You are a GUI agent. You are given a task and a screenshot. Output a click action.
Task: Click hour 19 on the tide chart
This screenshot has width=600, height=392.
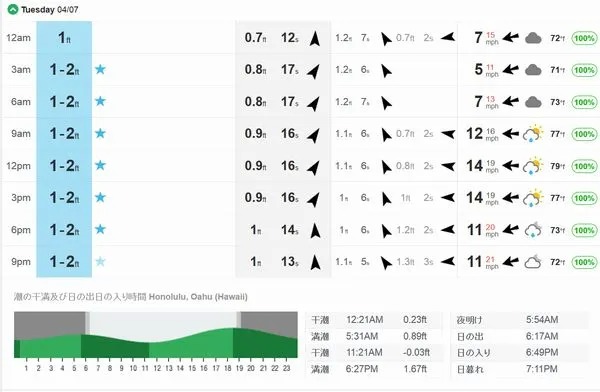click(240, 368)
